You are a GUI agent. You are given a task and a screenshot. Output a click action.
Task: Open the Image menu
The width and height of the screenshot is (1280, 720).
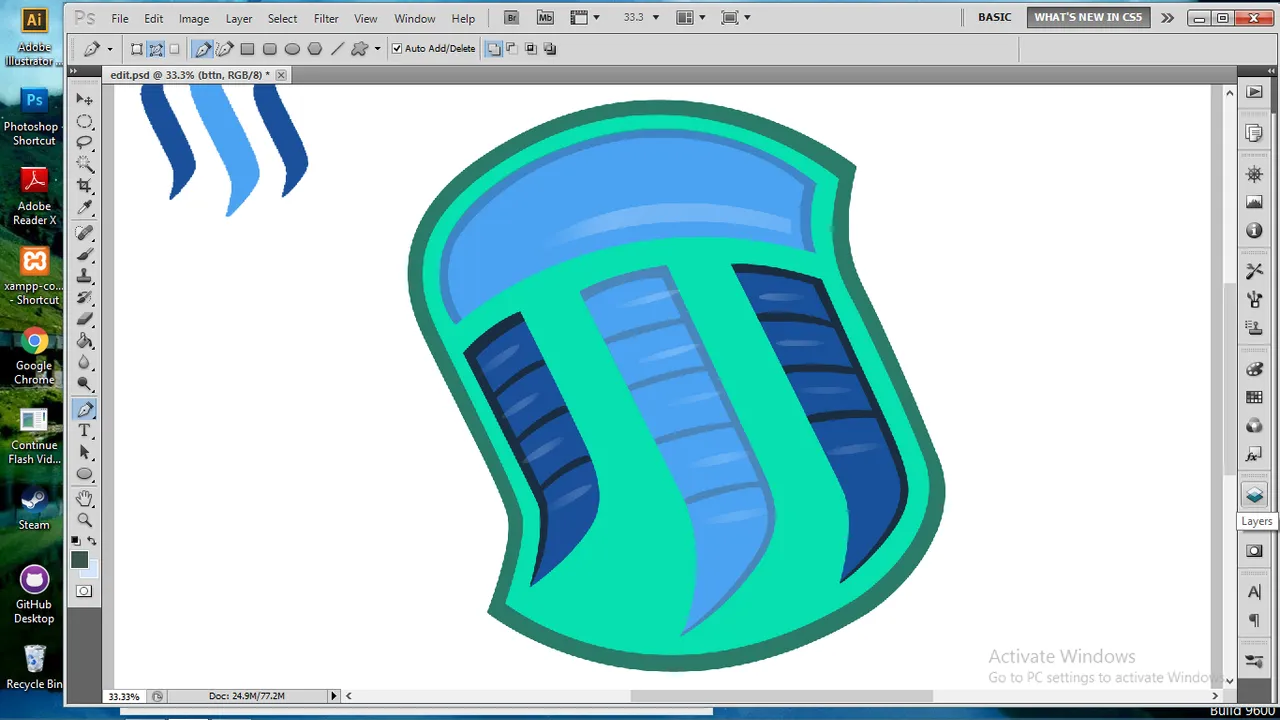194,18
